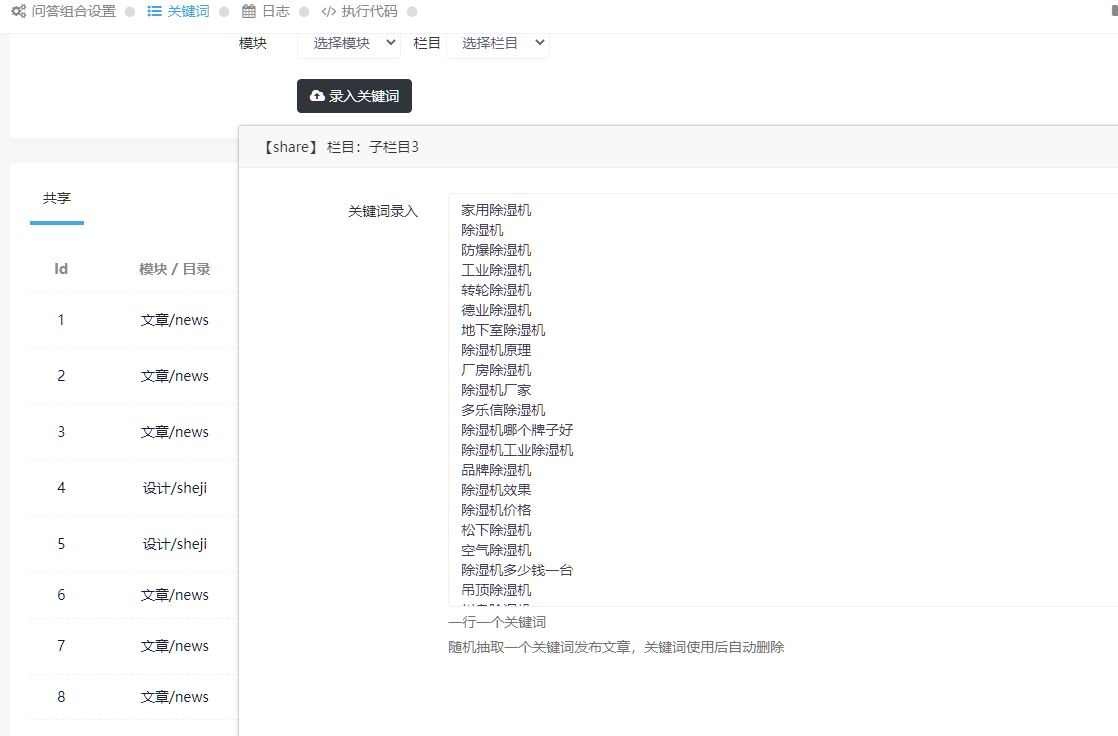Expand the 选择栏目 dropdown
The image size is (1118, 736).
point(497,43)
